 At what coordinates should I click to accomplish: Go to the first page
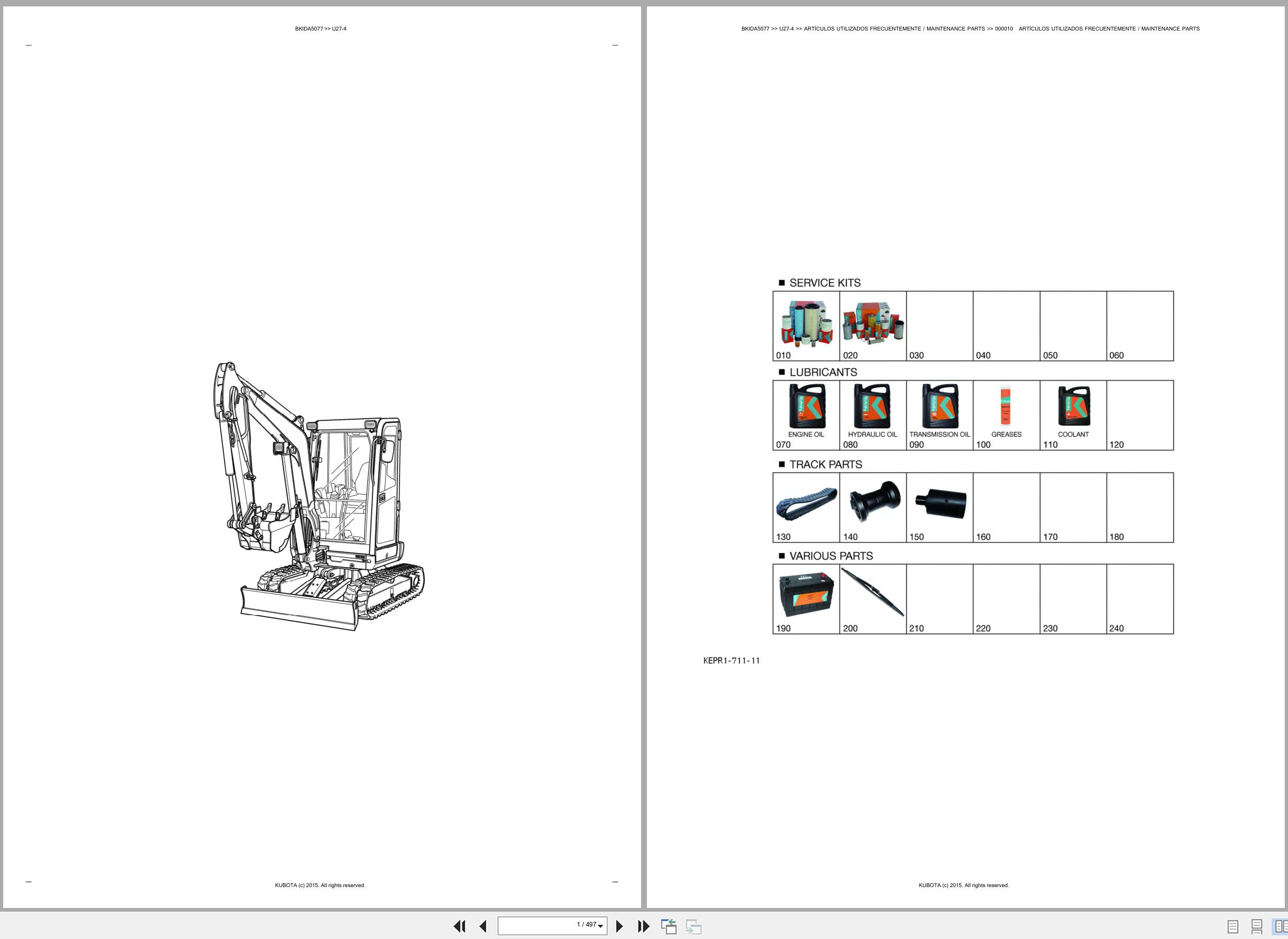pyautogui.click(x=460, y=927)
